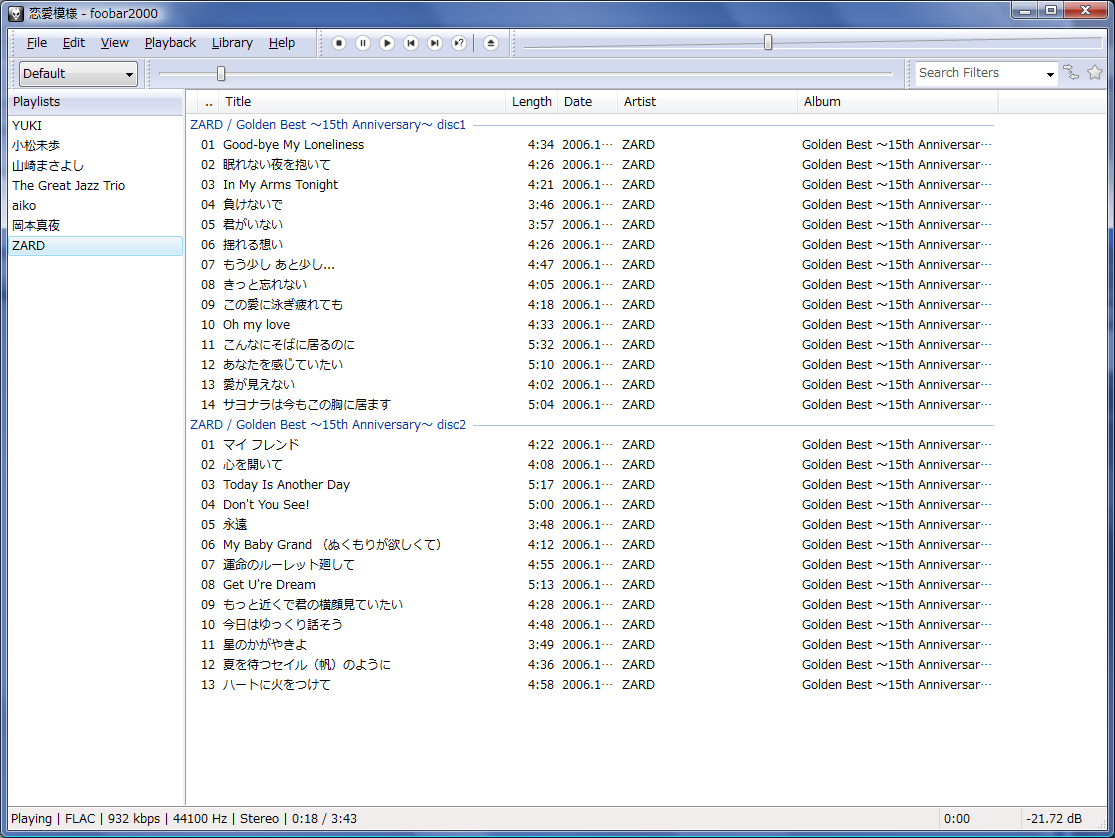Click the star favorites icon
This screenshot has height=838, width=1115.
[x=1095, y=72]
